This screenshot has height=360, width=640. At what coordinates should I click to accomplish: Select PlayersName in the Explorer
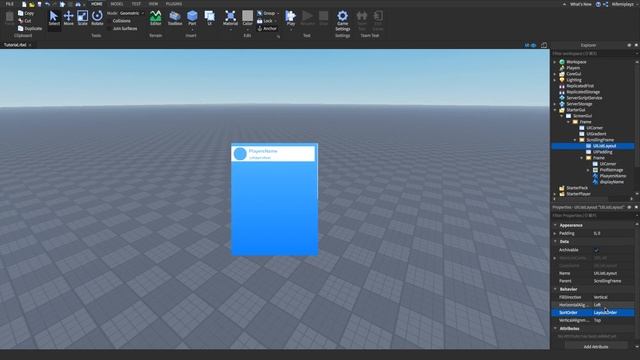[613, 176]
